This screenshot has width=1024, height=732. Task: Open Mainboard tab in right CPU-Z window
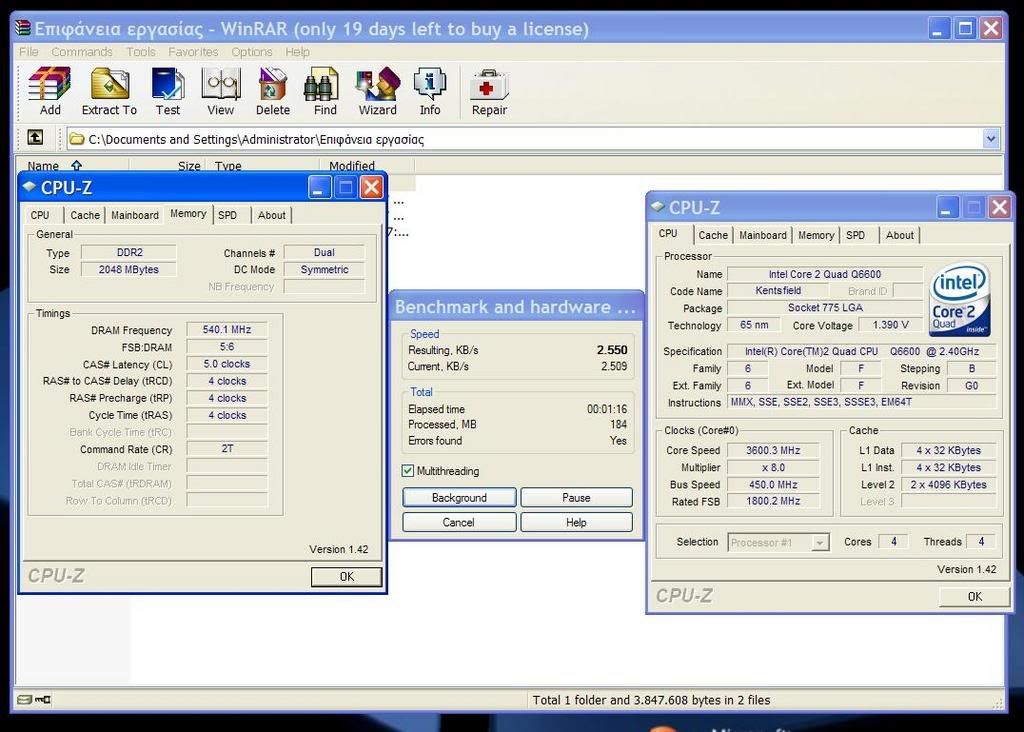[763, 235]
